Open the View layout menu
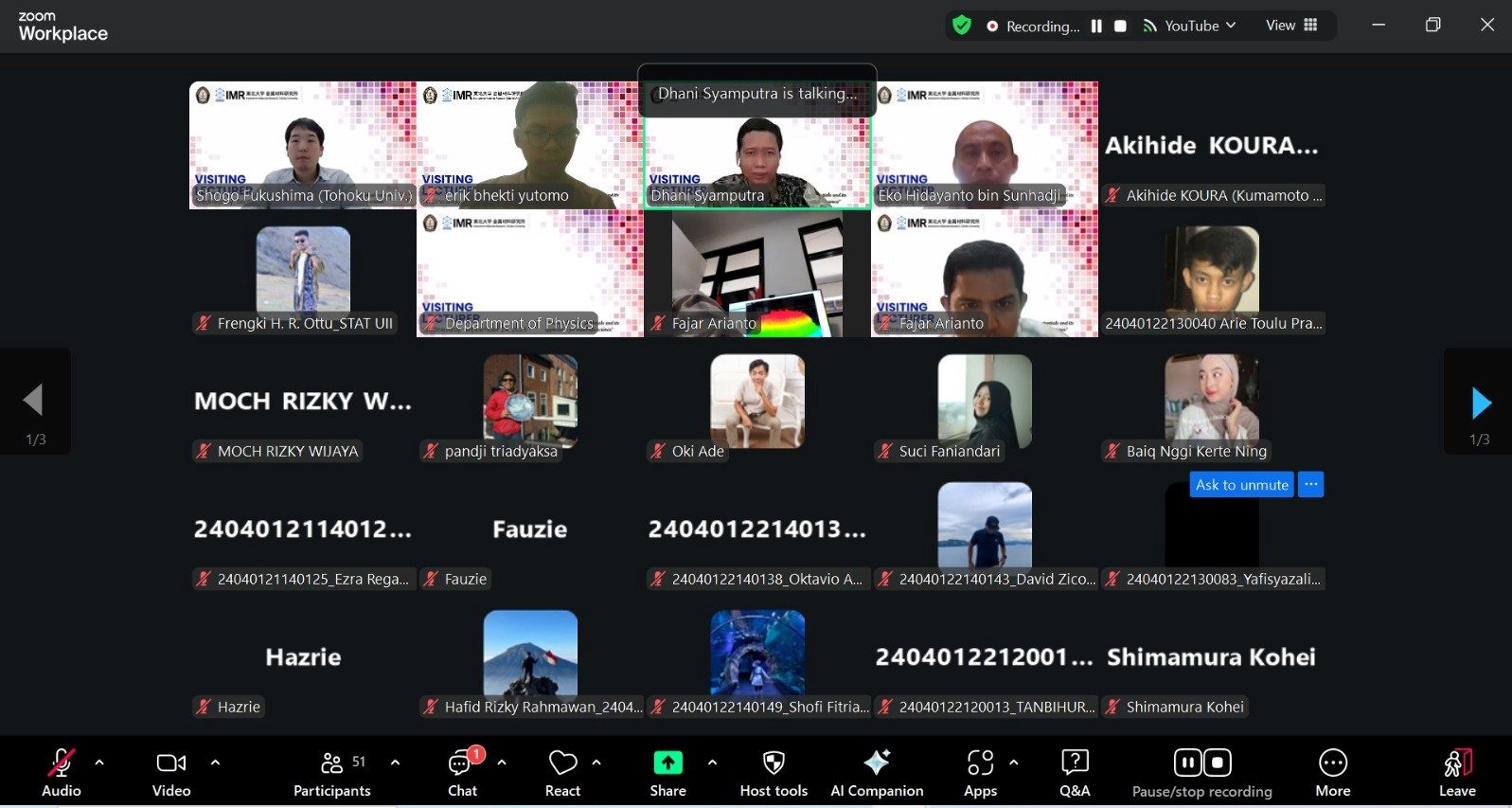1512x808 pixels. coord(1291,26)
